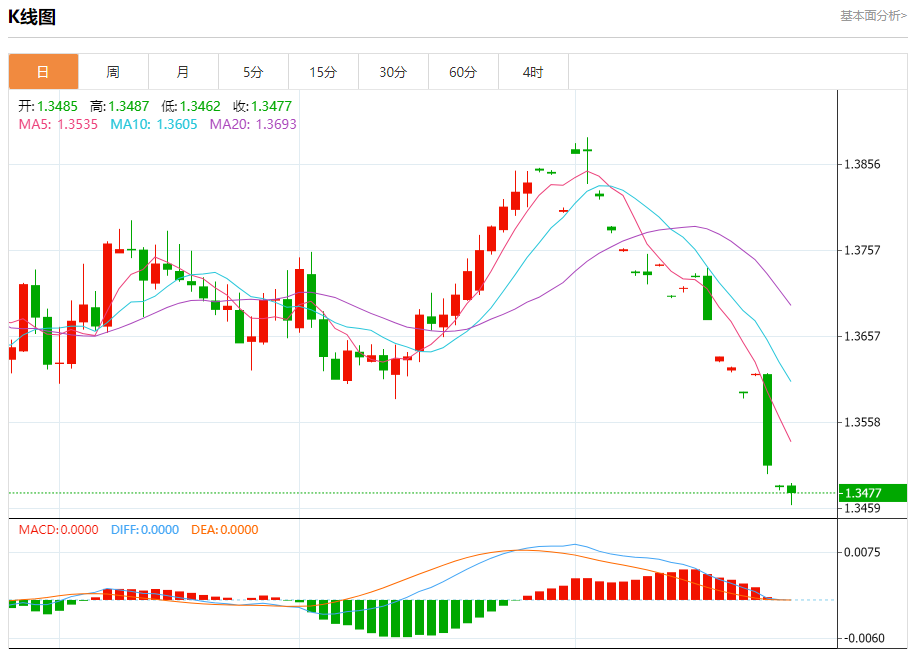
Task: Select the 日 daily chart tab
Action: (x=43, y=72)
